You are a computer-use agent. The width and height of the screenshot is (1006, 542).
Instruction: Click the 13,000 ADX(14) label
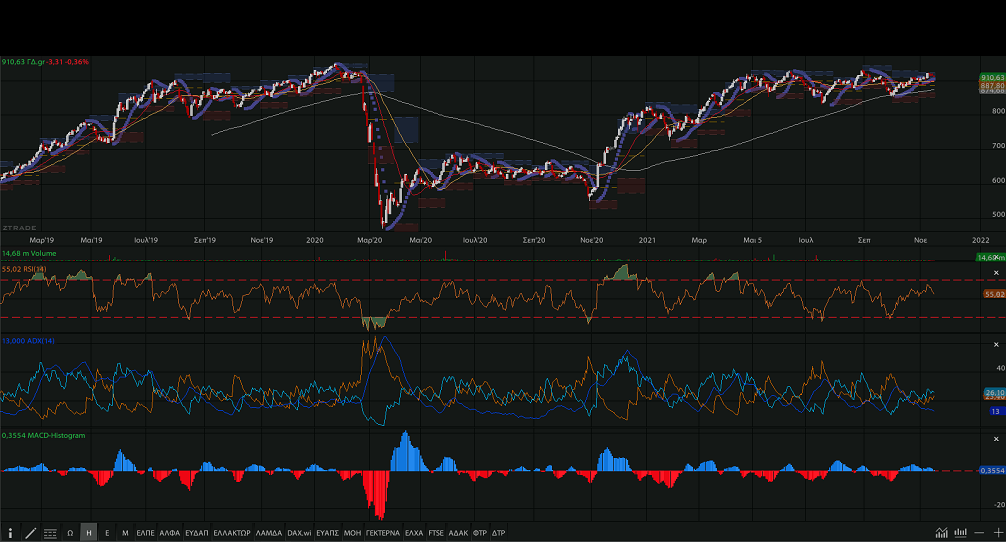[x=28, y=341]
